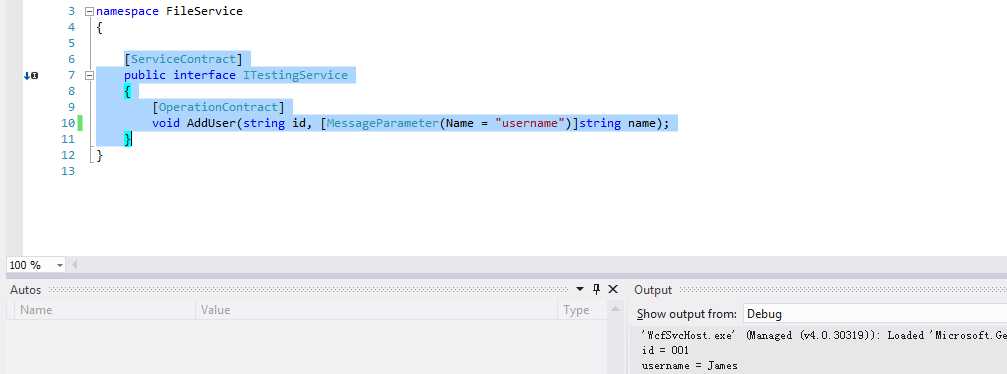Click line number 10 in the margin
The image size is (1007, 374).
click(68, 123)
